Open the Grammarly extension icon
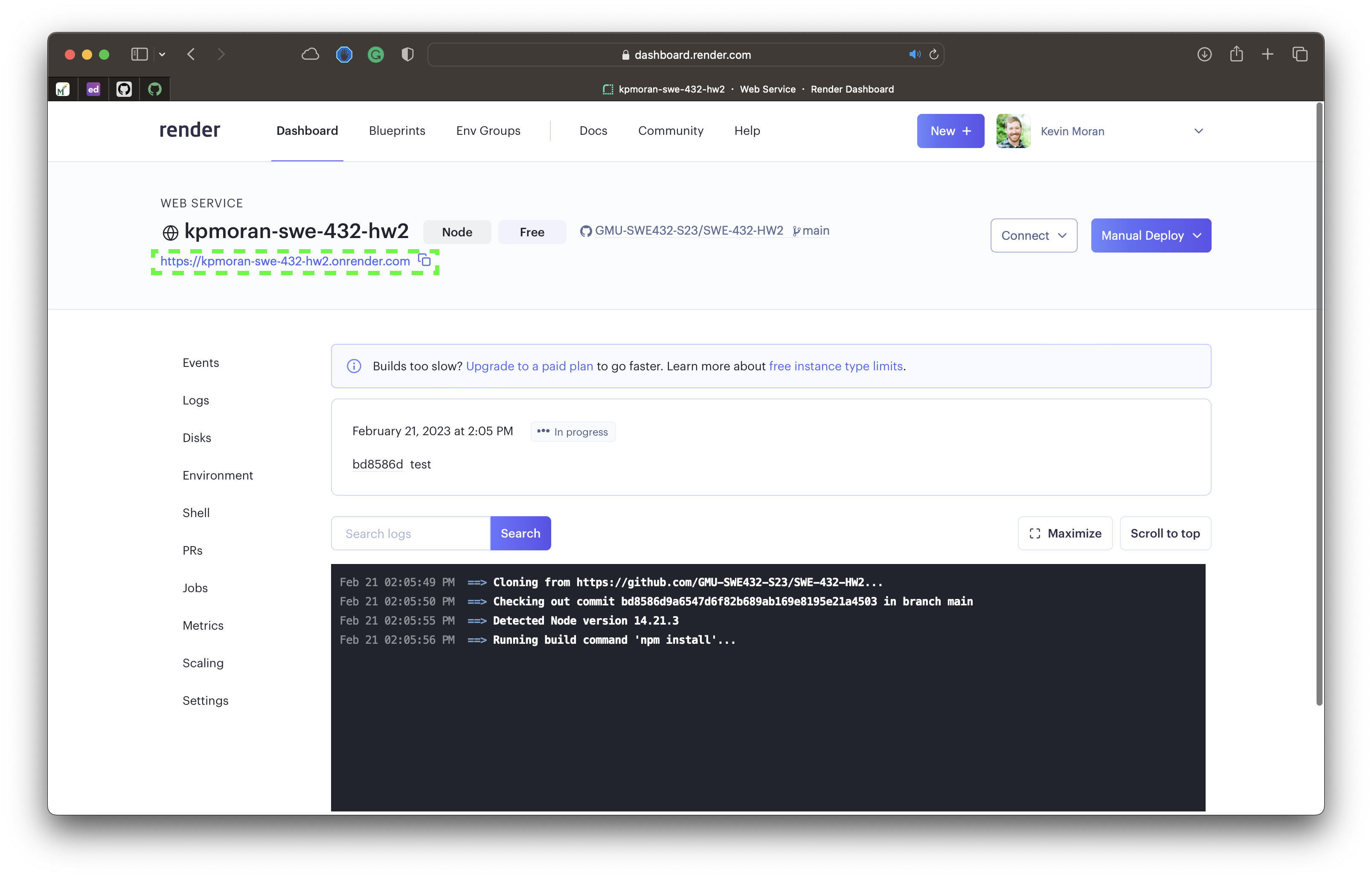The width and height of the screenshot is (1372, 878). point(375,55)
